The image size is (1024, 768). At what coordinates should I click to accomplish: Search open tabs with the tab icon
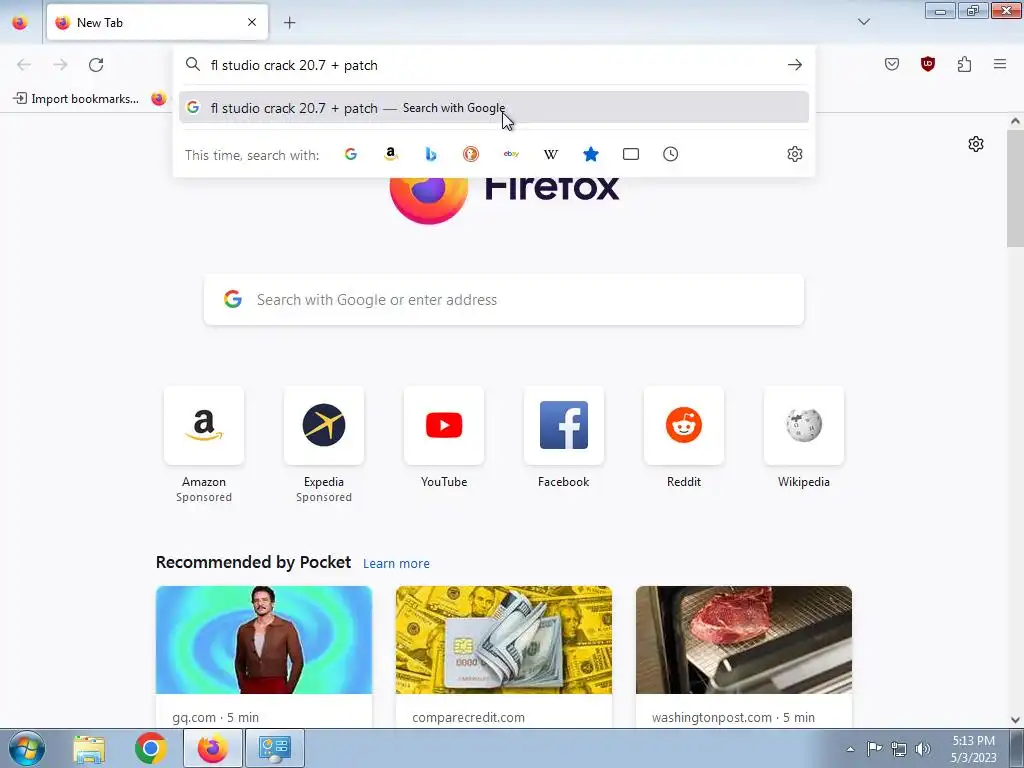pyautogui.click(x=631, y=154)
